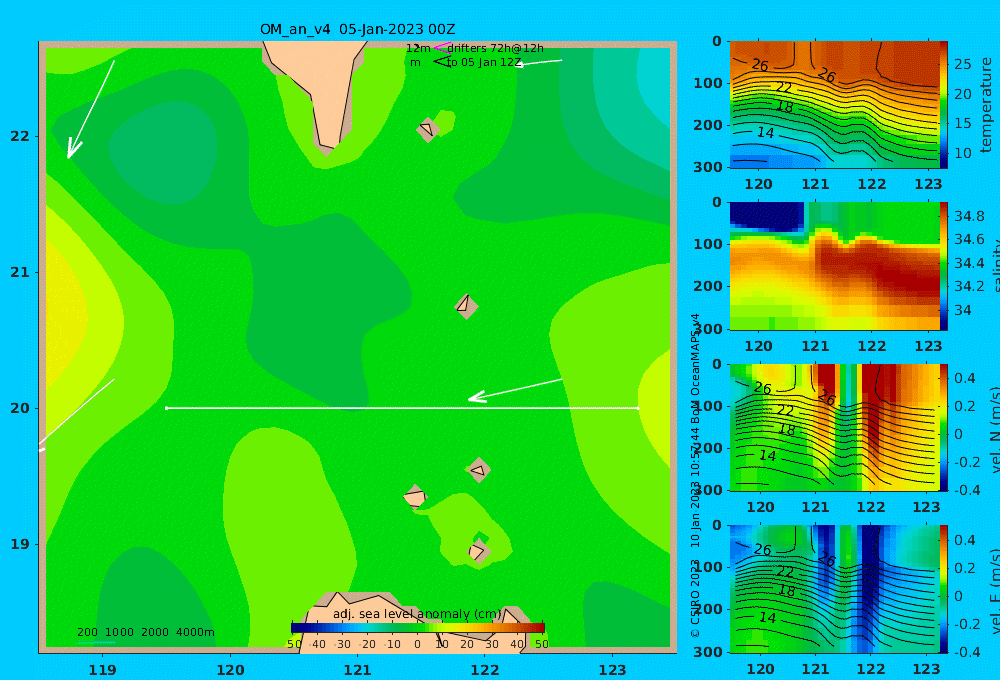Click depth label 300 on salinity plot
Screen dimensions: 1000x680
708,329
